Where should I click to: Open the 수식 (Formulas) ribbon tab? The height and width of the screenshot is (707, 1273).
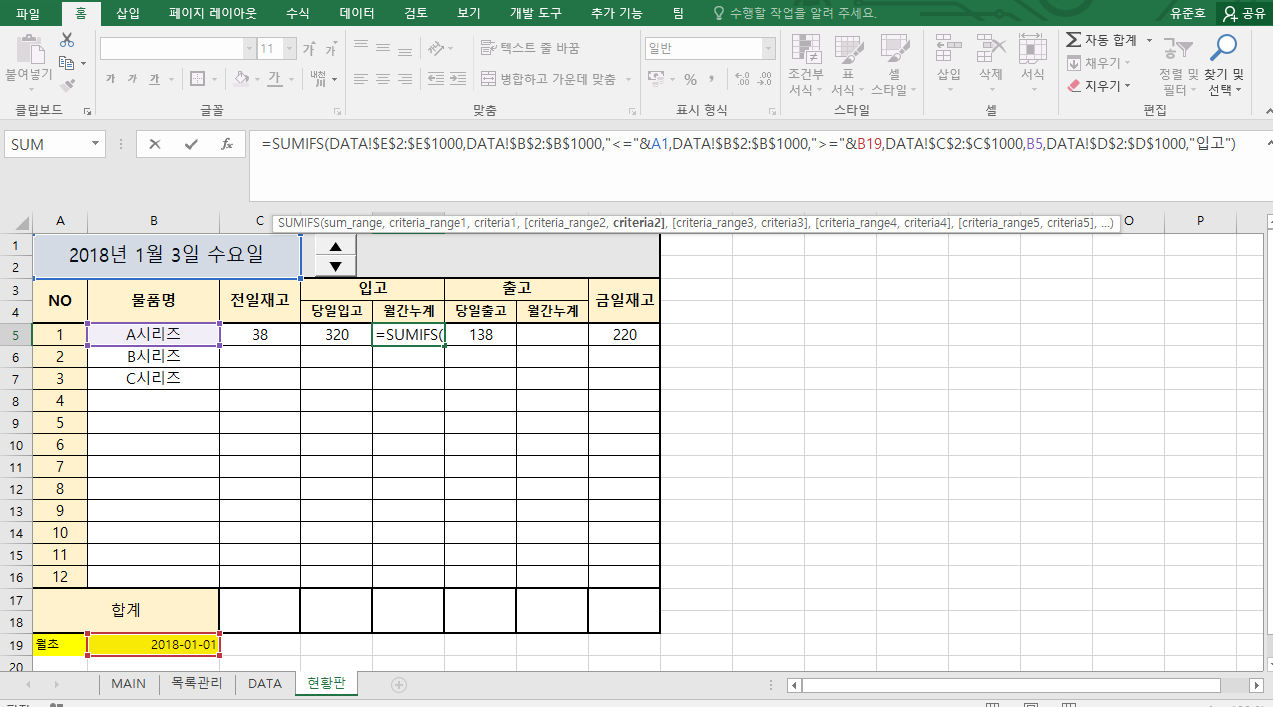[x=297, y=13]
